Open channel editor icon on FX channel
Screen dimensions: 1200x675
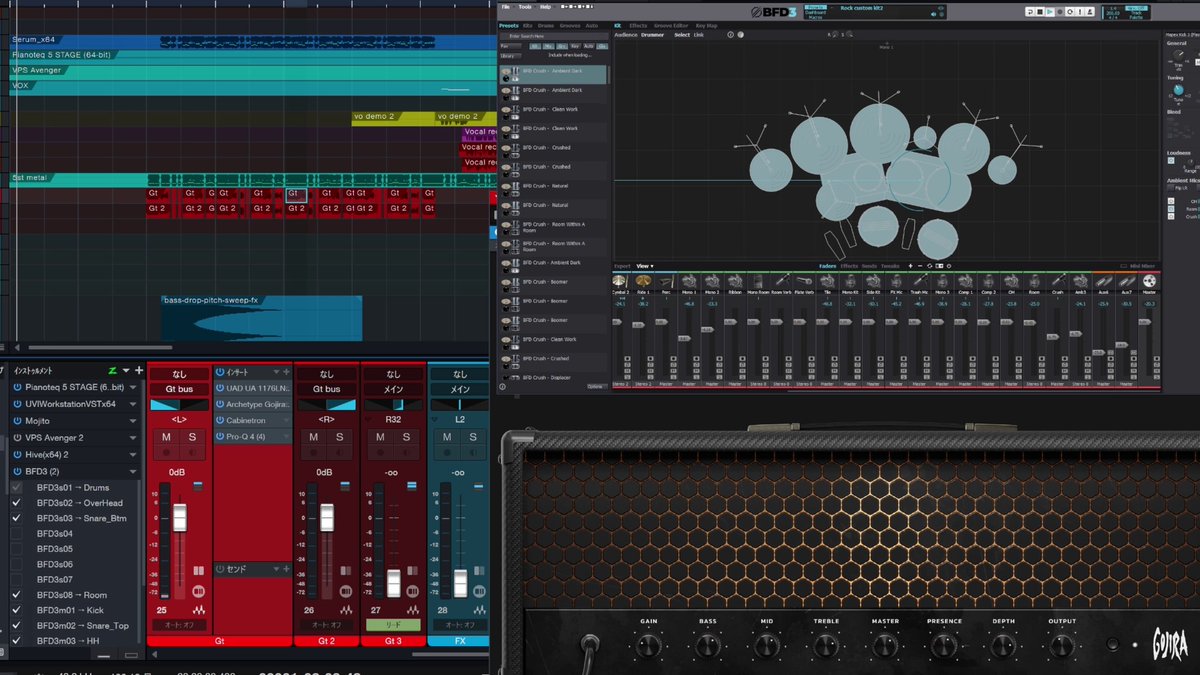(x=480, y=610)
